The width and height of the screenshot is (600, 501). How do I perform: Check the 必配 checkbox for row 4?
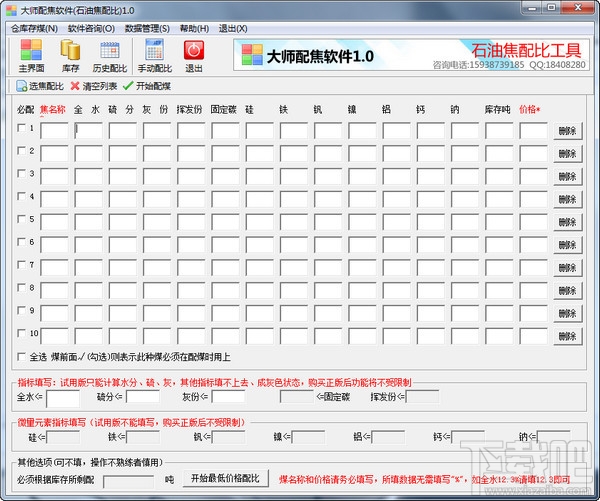21,196
